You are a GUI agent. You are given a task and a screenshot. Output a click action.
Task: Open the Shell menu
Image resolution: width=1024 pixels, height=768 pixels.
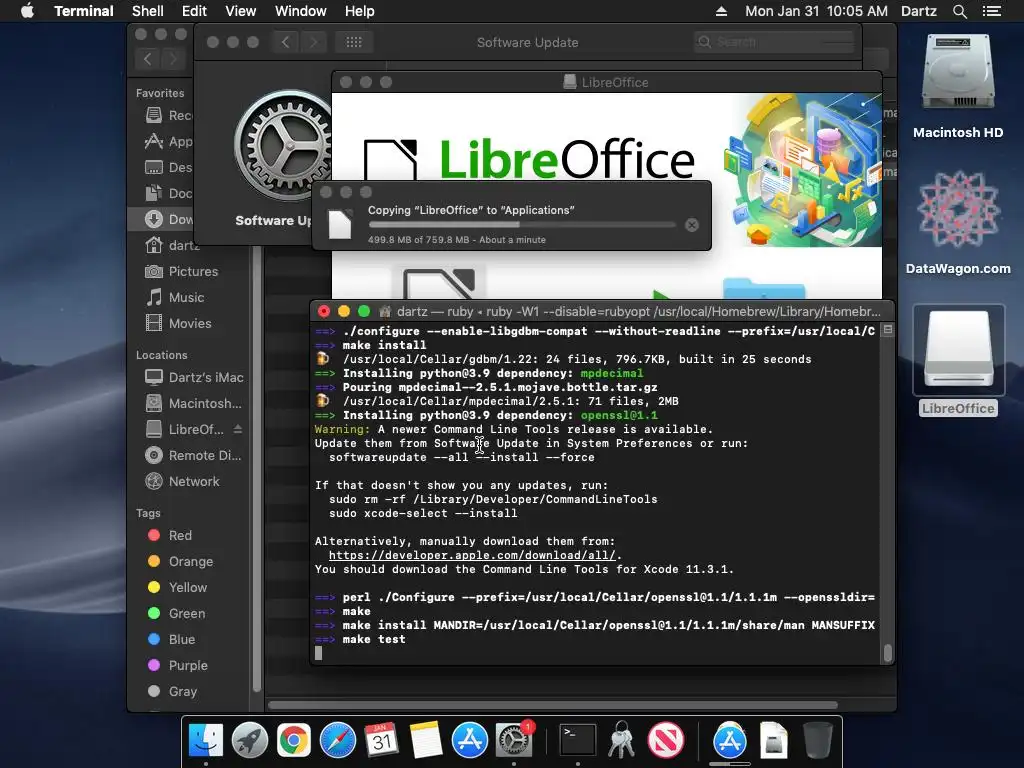(148, 11)
